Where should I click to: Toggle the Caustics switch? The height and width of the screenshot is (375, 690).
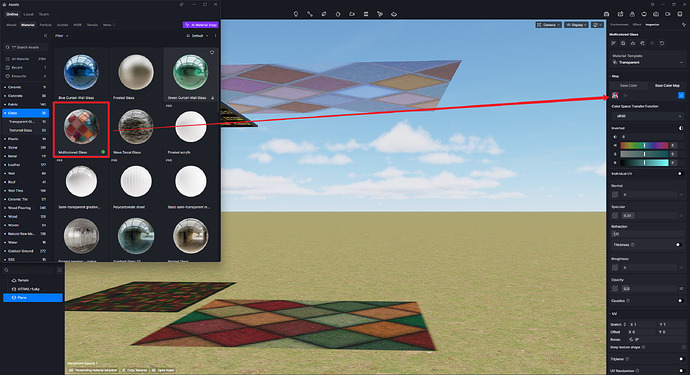click(680, 301)
